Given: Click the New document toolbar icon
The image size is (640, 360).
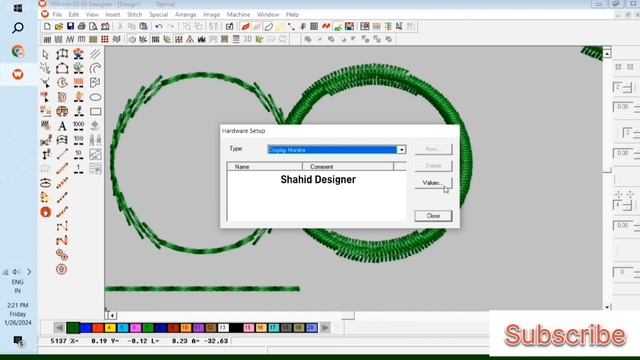Looking at the screenshot, I should pos(47,27).
